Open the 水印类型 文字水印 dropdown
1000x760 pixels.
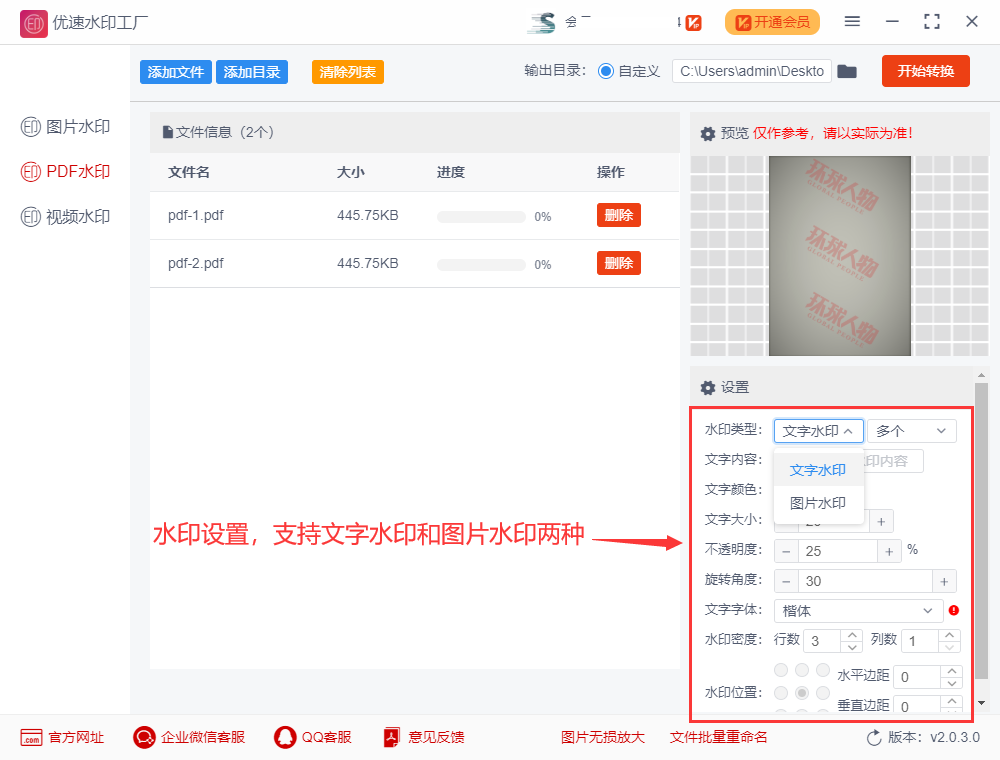pyautogui.click(x=819, y=431)
